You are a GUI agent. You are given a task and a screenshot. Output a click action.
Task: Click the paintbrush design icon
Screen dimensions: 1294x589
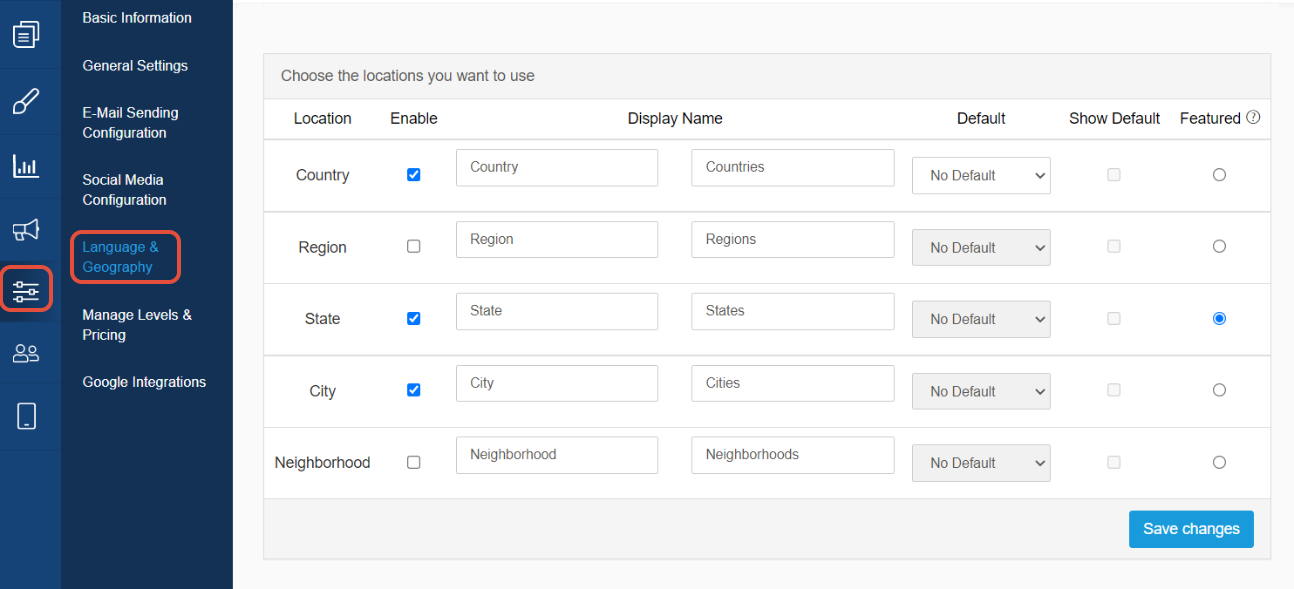click(x=26, y=101)
